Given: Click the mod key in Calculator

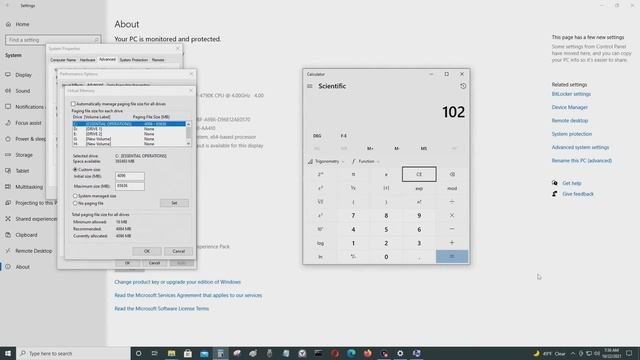Looking at the screenshot, I should point(452,188).
